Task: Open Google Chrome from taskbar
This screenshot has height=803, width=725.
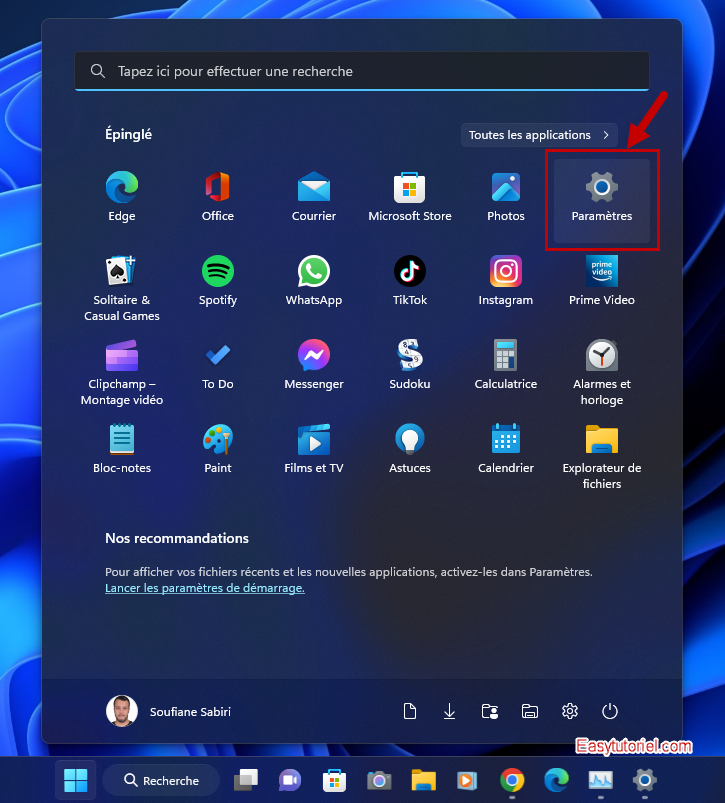Action: (512, 780)
